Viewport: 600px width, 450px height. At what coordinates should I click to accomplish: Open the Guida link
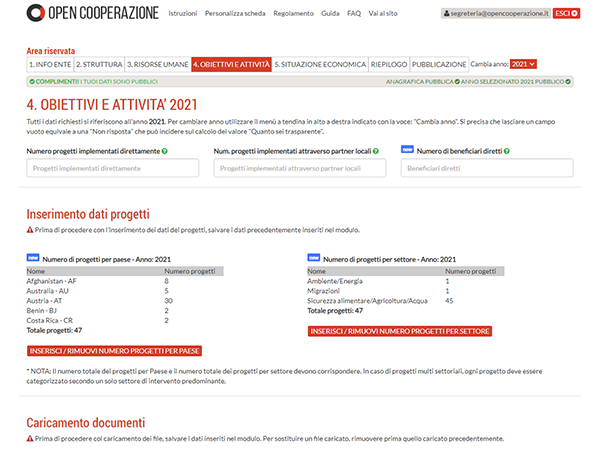(330, 13)
